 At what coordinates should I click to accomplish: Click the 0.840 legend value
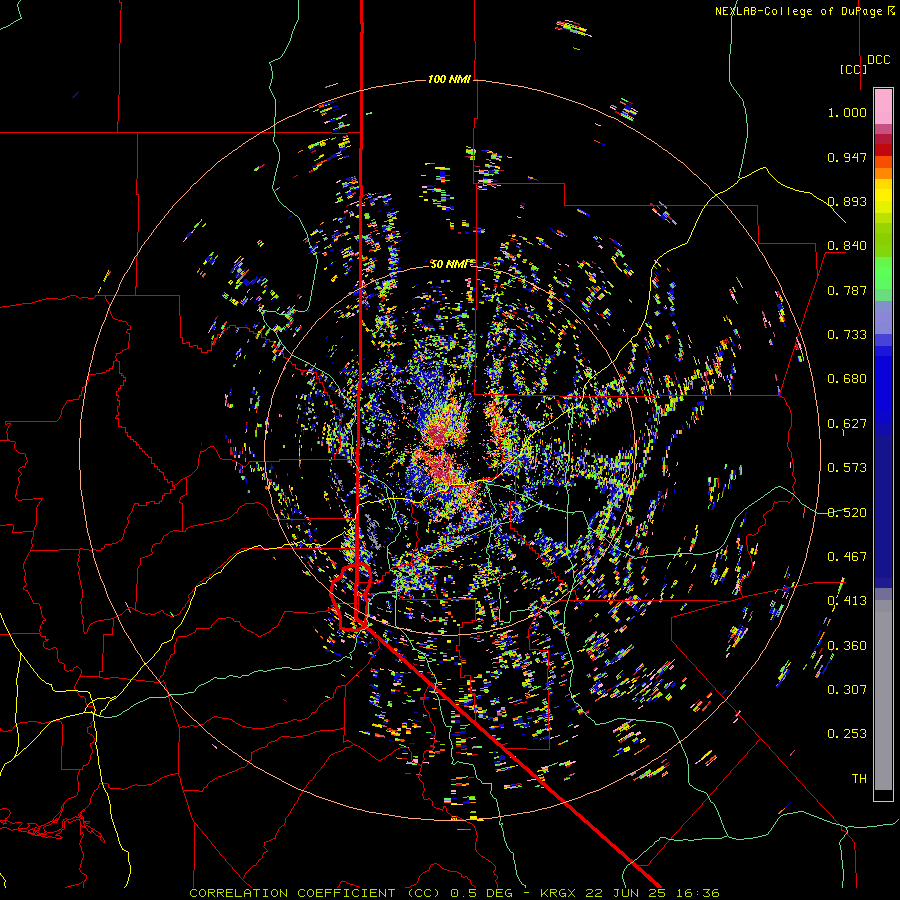point(847,246)
